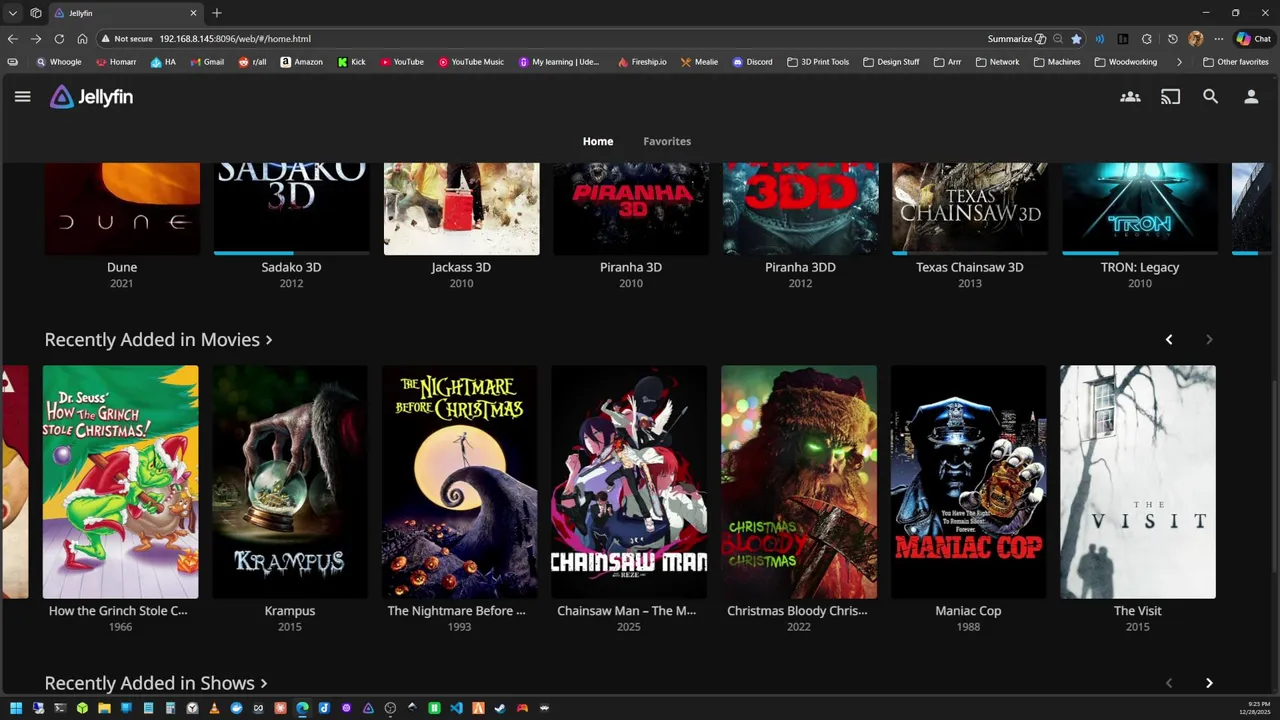Image resolution: width=1280 pixels, height=720 pixels.
Task: Click the TRON: Legacy title text
Action: pyautogui.click(x=1140, y=267)
